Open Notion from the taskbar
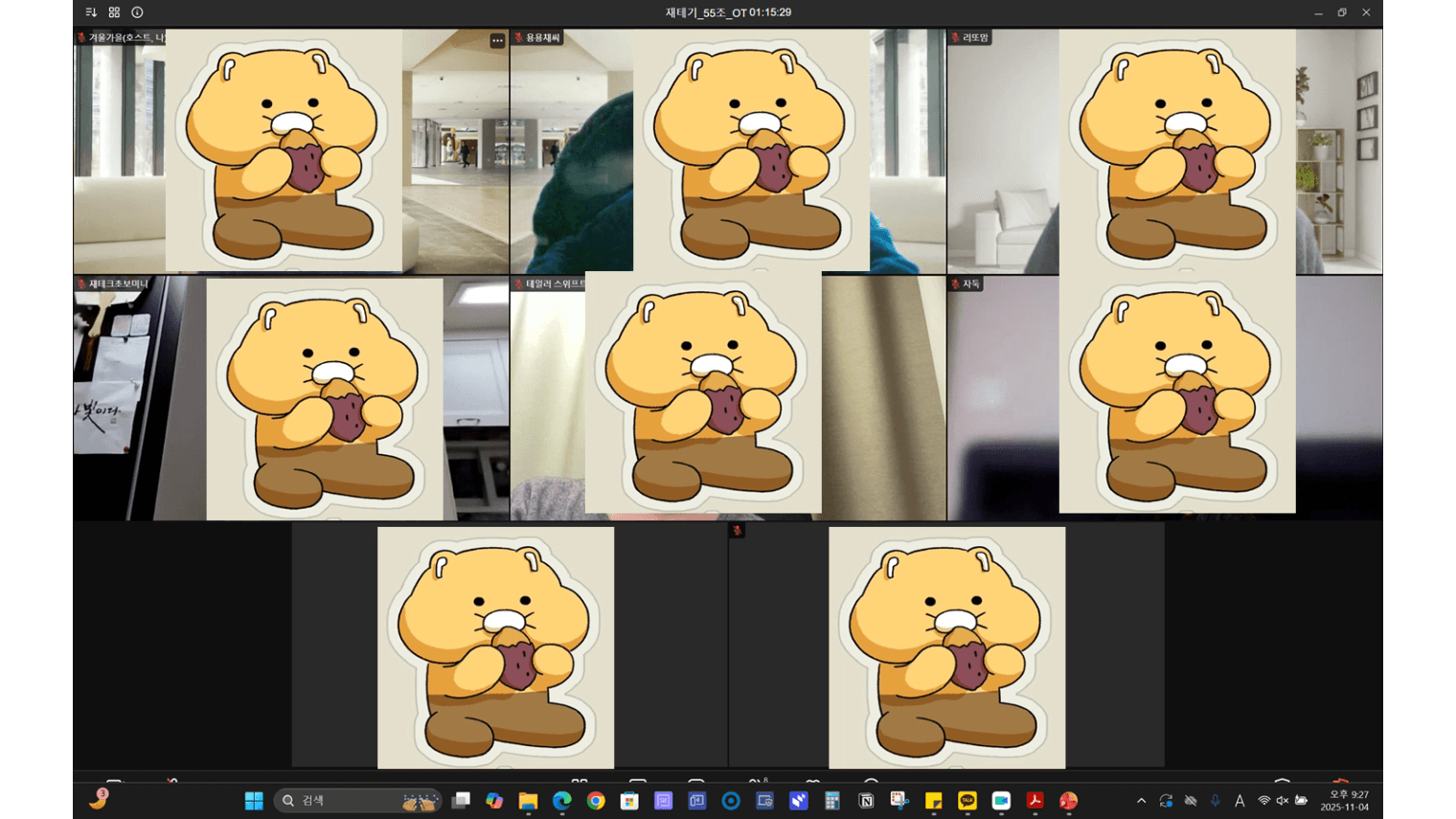The image size is (1456, 819). (x=866, y=801)
